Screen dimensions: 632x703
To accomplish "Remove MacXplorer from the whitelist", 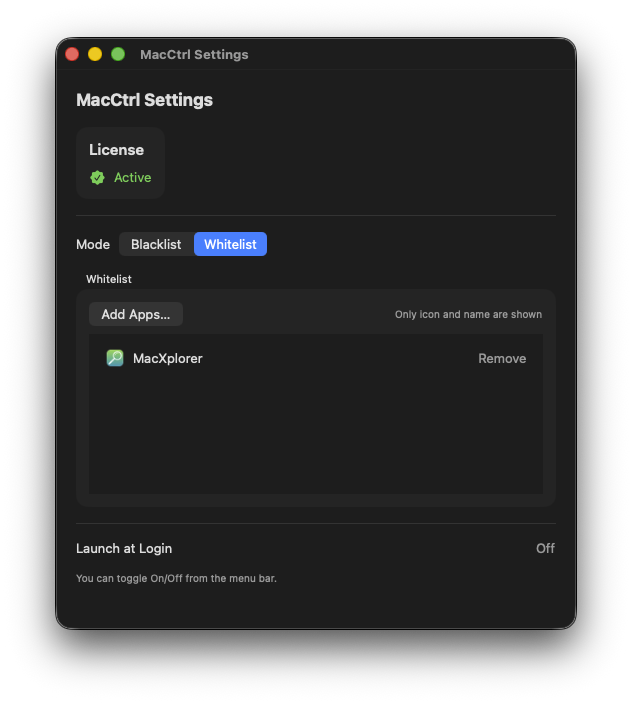I will coord(502,358).
